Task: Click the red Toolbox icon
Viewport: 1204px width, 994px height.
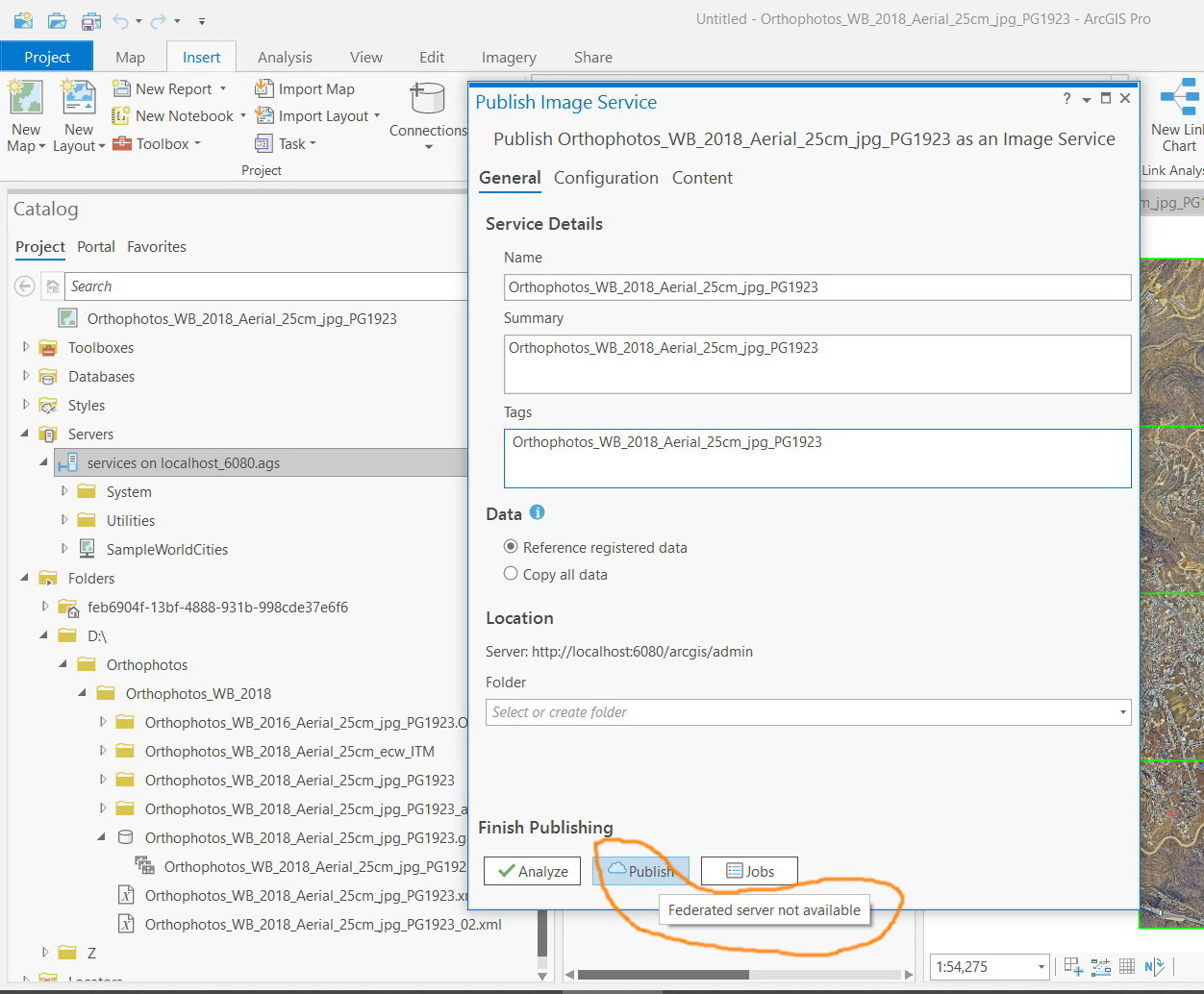Action: click(x=121, y=143)
